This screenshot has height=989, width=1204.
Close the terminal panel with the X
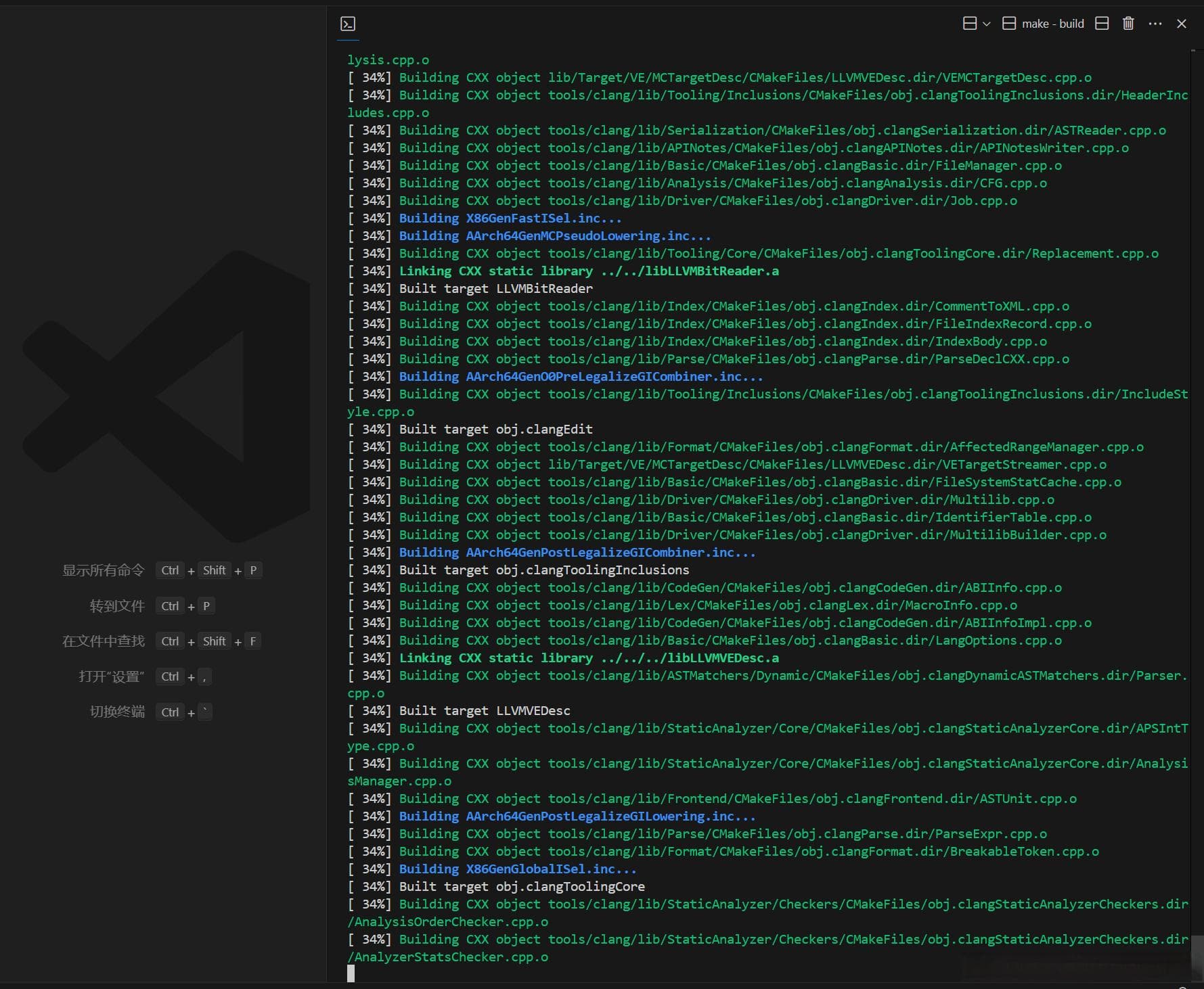1182,24
